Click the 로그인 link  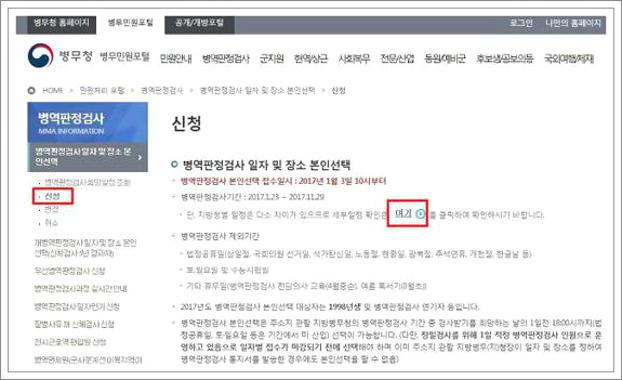pos(521,23)
